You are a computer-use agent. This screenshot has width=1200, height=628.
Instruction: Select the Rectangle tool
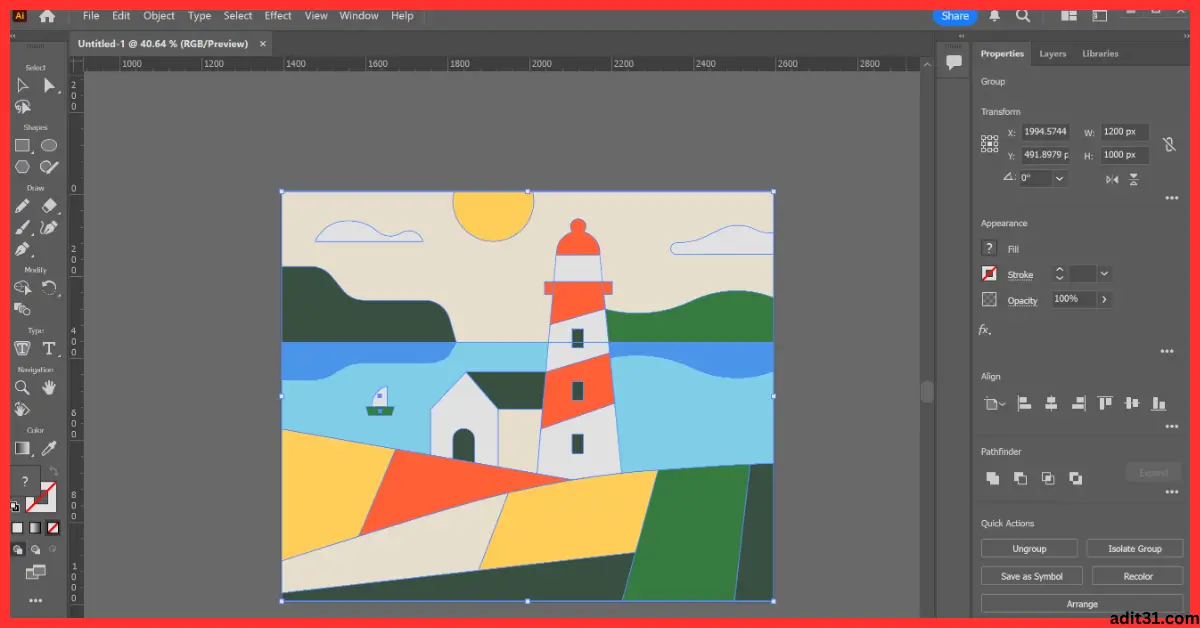pyautogui.click(x=22, y=144)
